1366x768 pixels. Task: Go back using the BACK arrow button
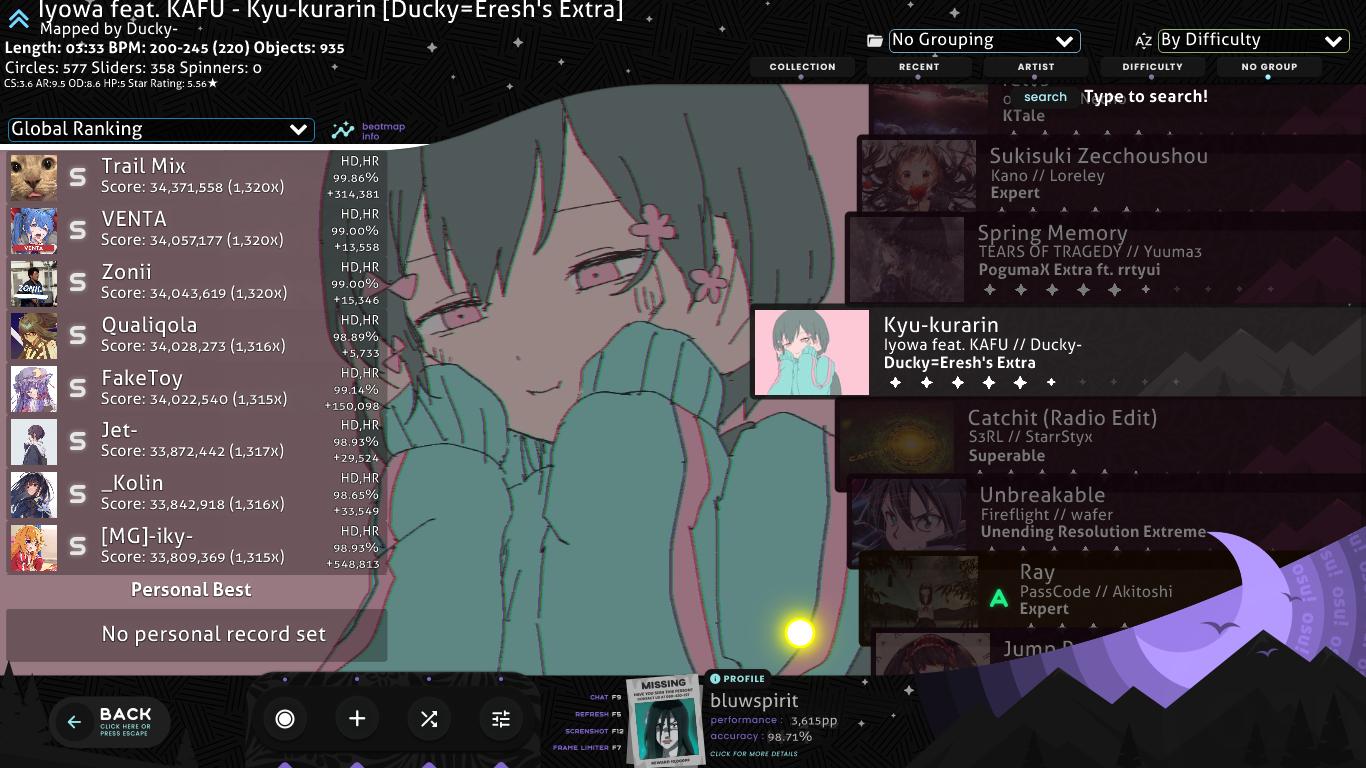point(110,721)
